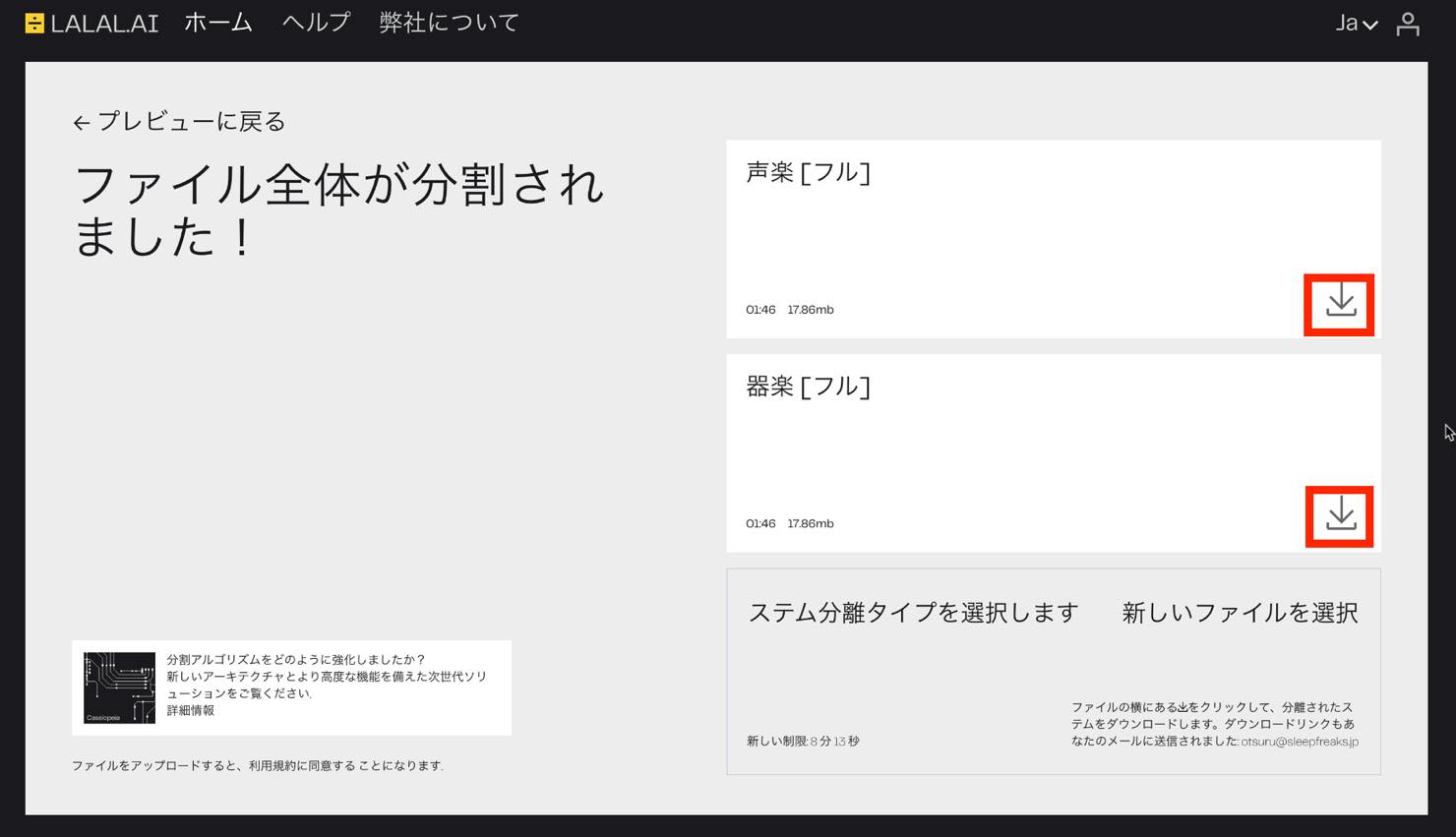Click ステム分離タイプを選択します

coord(914,613)
